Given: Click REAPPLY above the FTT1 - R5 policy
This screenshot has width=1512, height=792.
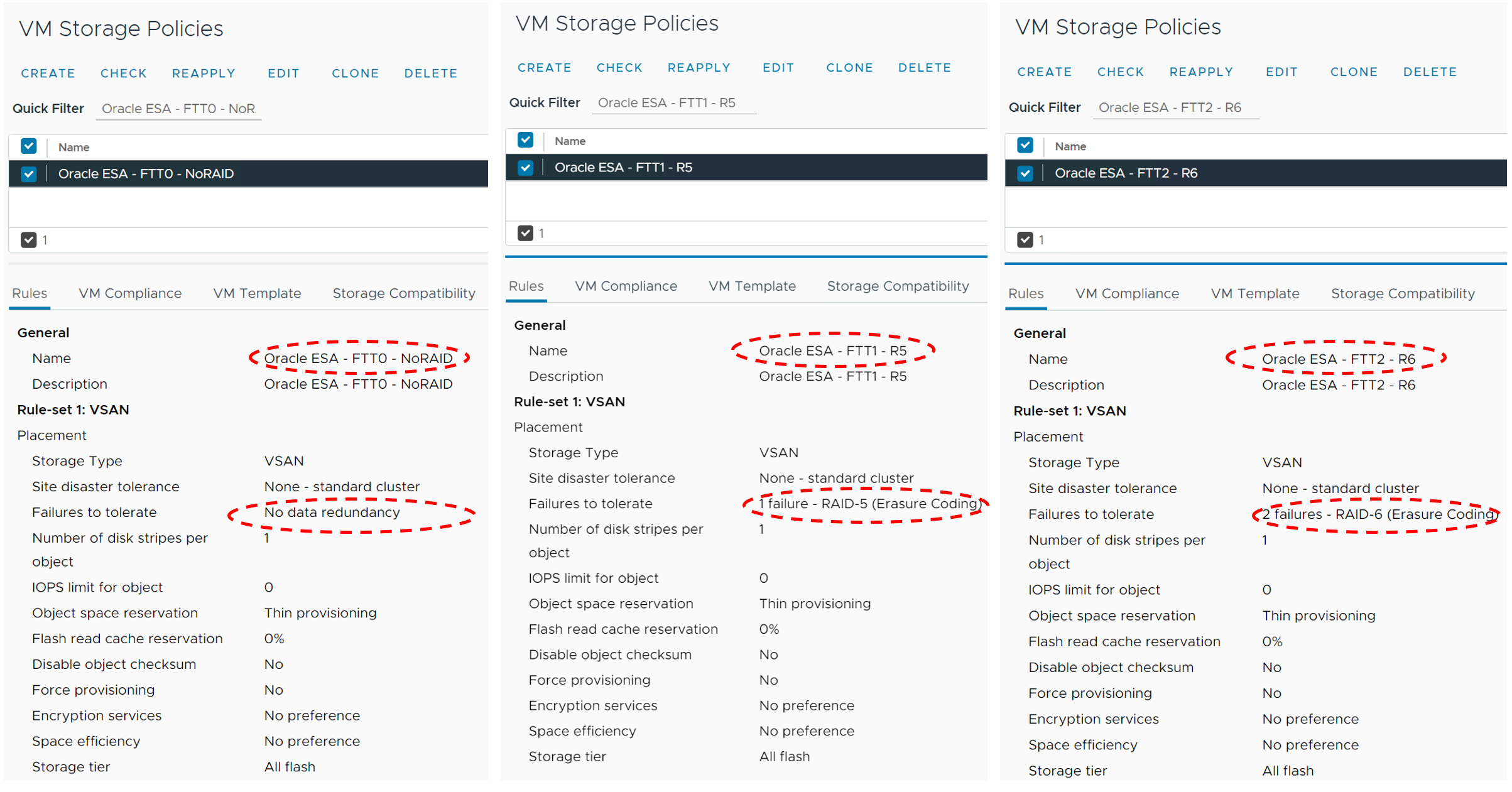Looking at the screenshot, I should (x=699, y=68).
